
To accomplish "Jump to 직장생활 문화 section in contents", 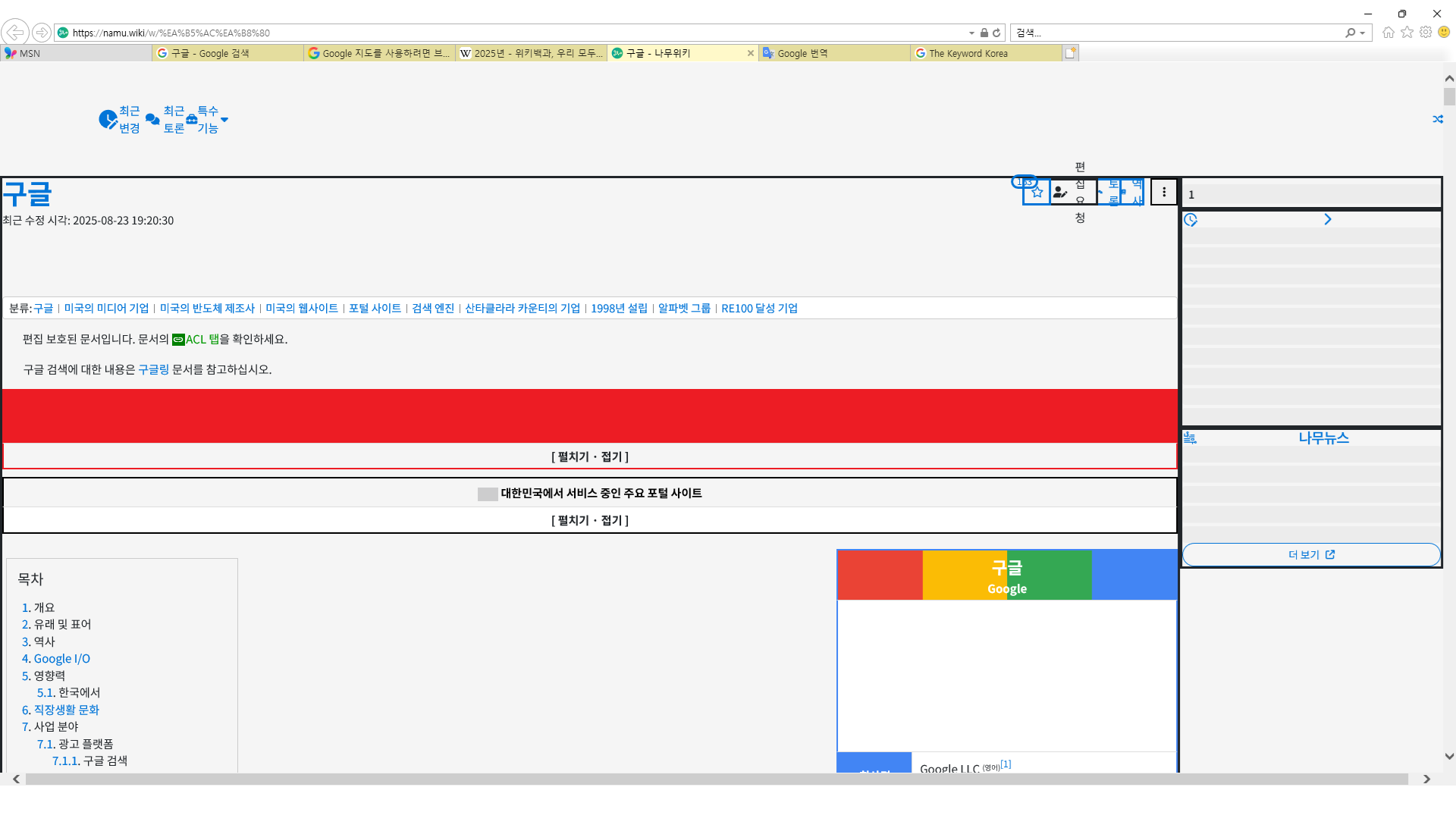I will pyautogui.click(x=66, y=710).
